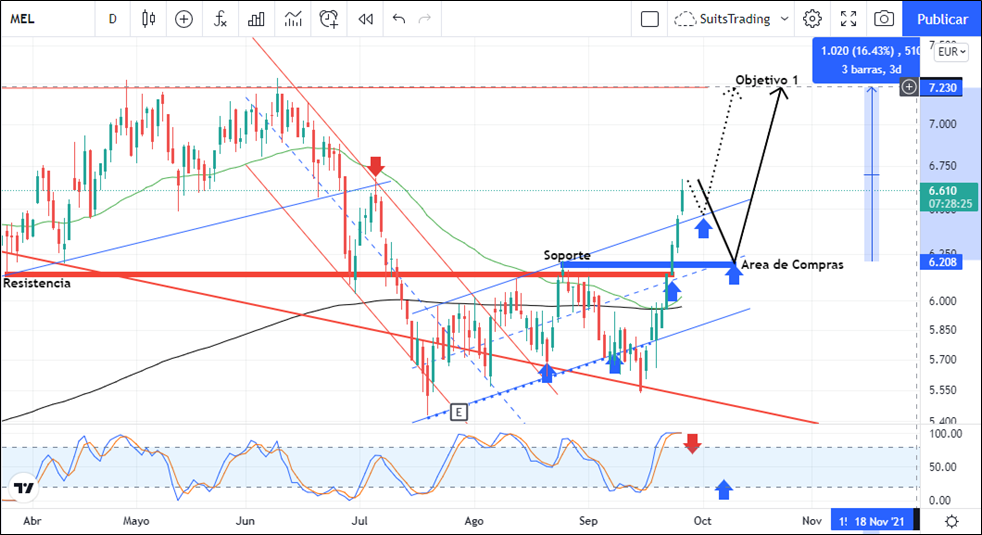Take a chart snapshot with camera icon
This screenshot has height=535, width=982.
(x=884, y=18)
